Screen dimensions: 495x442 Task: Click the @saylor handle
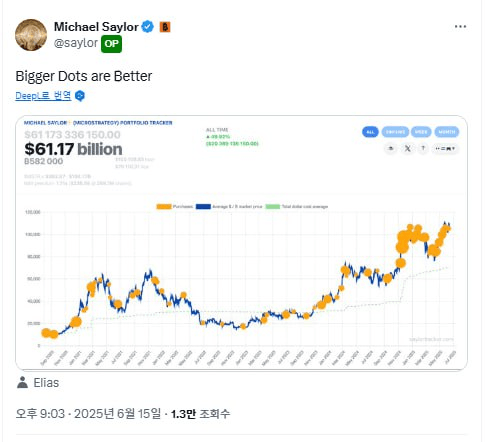click(76, 43)
